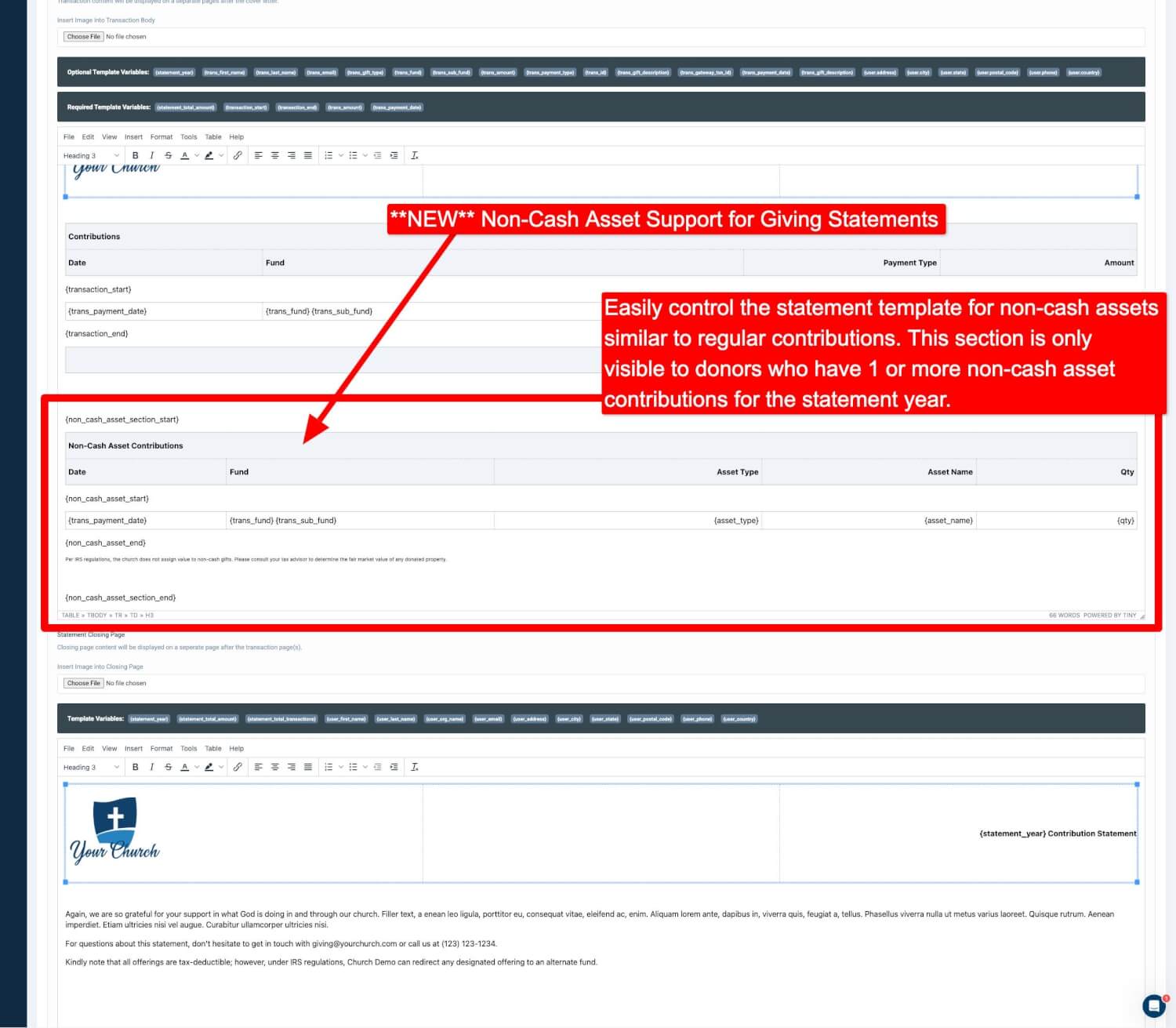This screenshot has width=1176, height=1028.
Task: Toggle bold in the upper transaction editor toolbar
Action: click(x=135, y=155)
